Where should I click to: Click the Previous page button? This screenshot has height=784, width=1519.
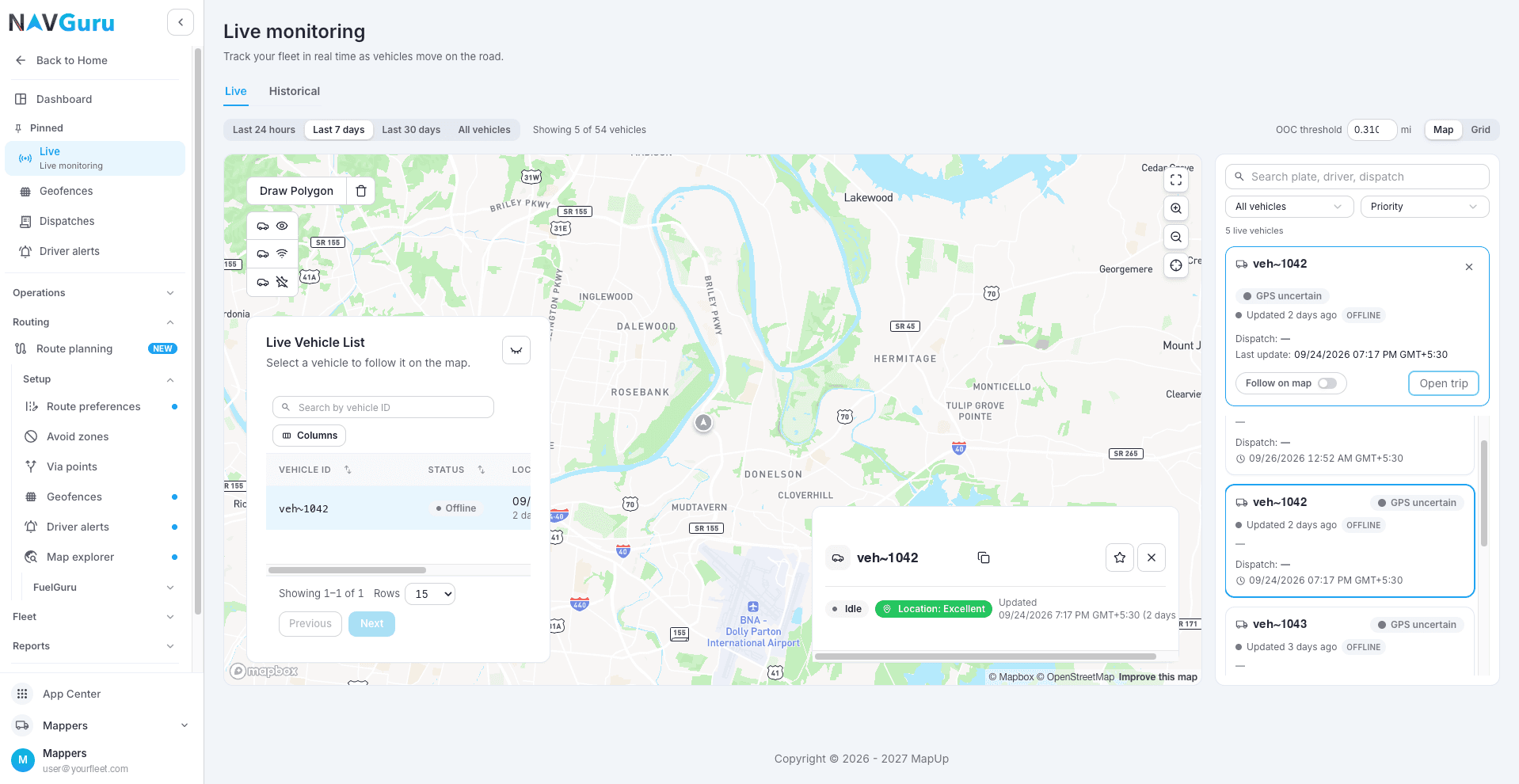tap(310, 624)
